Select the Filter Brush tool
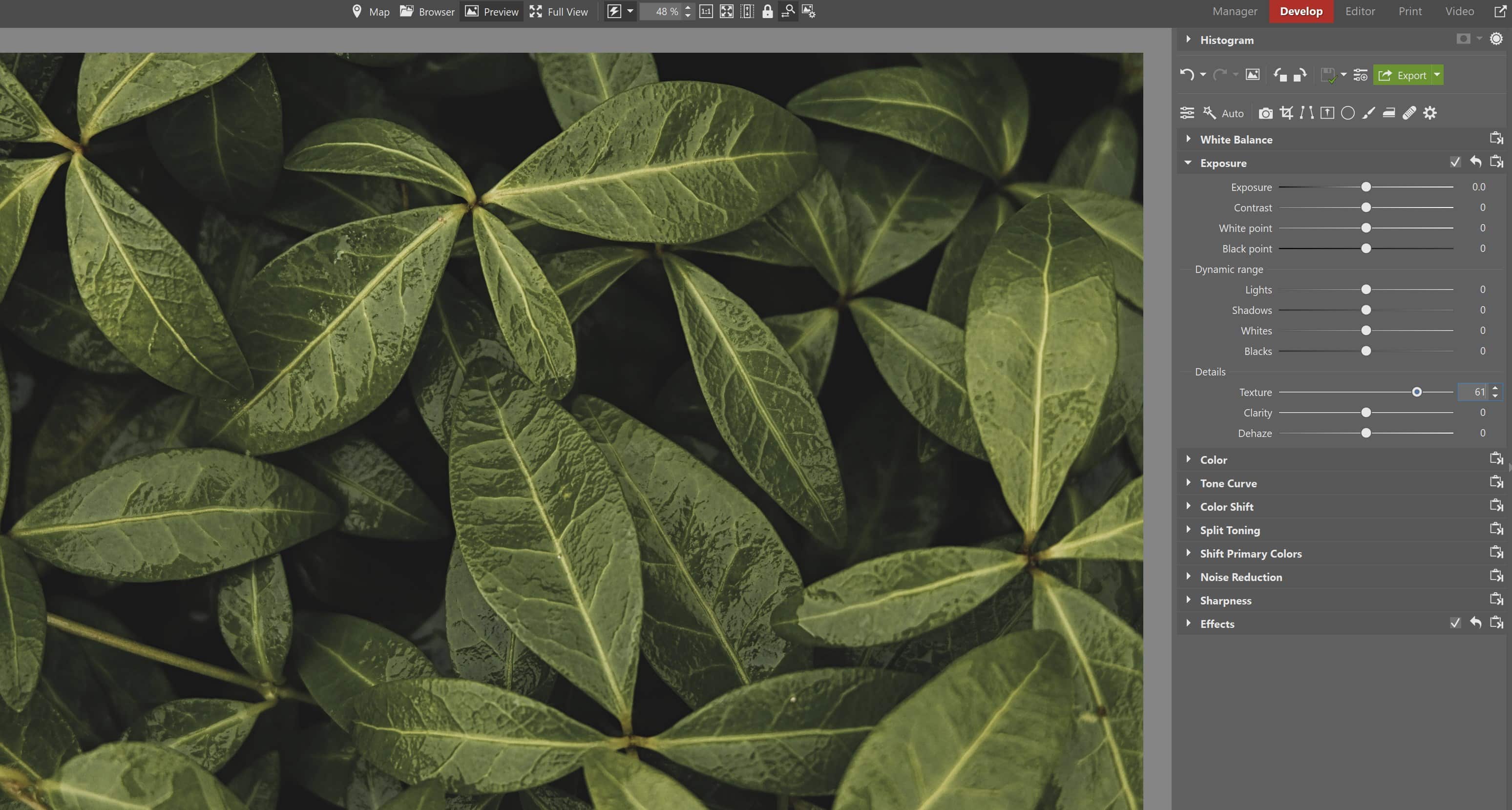The height and width of the screenshot is (810, 1512). click(x=1368, y=113)
